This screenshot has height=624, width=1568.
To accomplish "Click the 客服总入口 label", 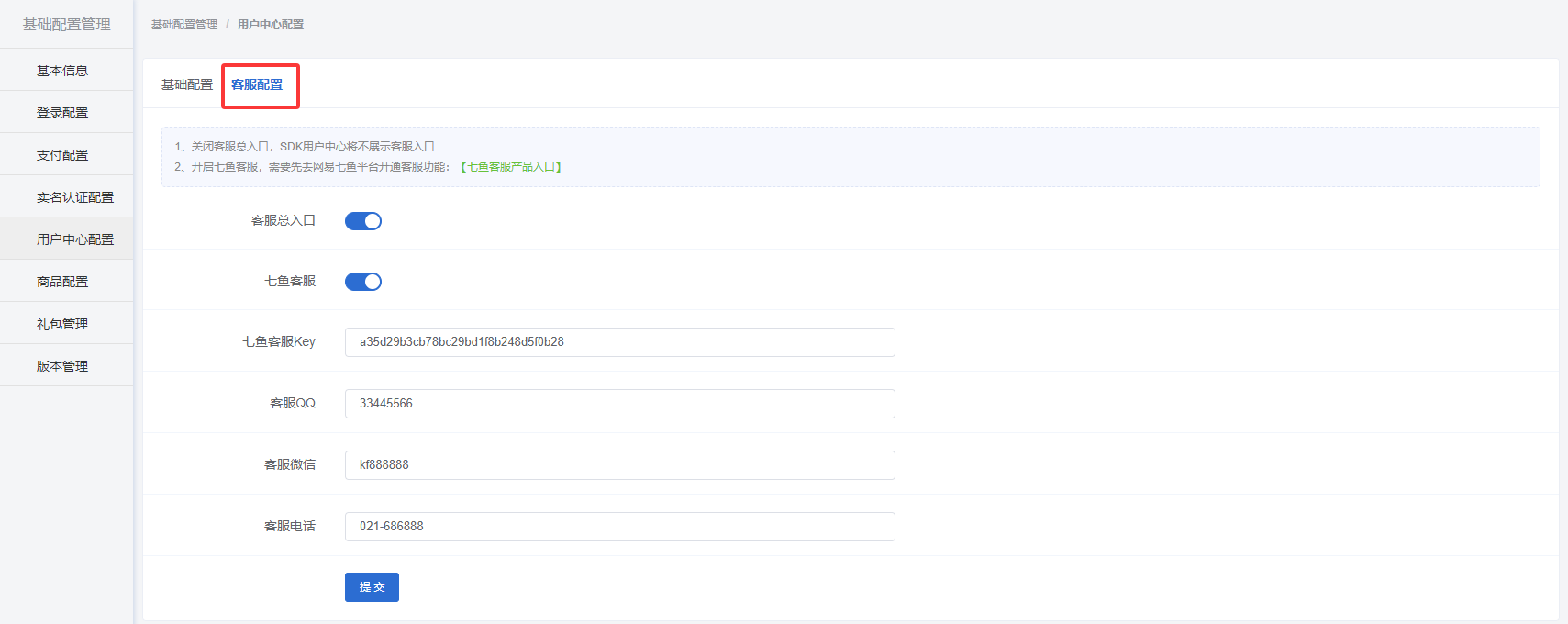I will (x=284, y=220).
